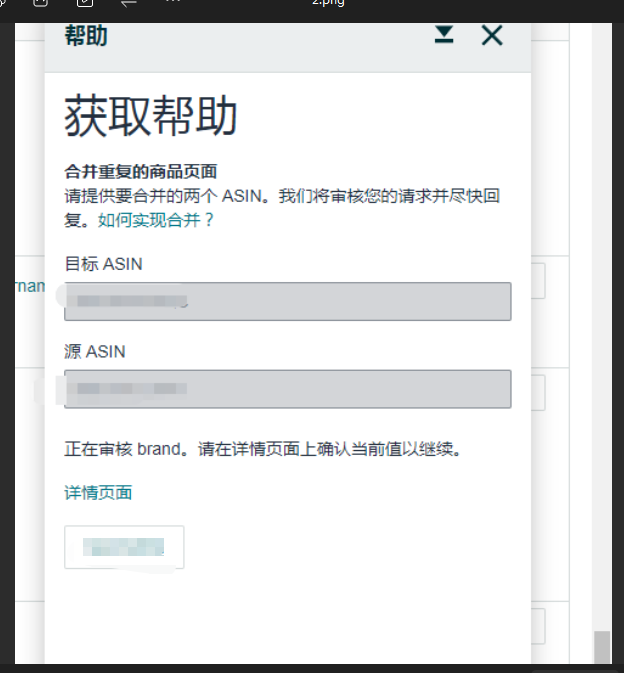This screenshot has height=673, width=624.
Task: Click background field at bottom right of panel
Action: 538,627
